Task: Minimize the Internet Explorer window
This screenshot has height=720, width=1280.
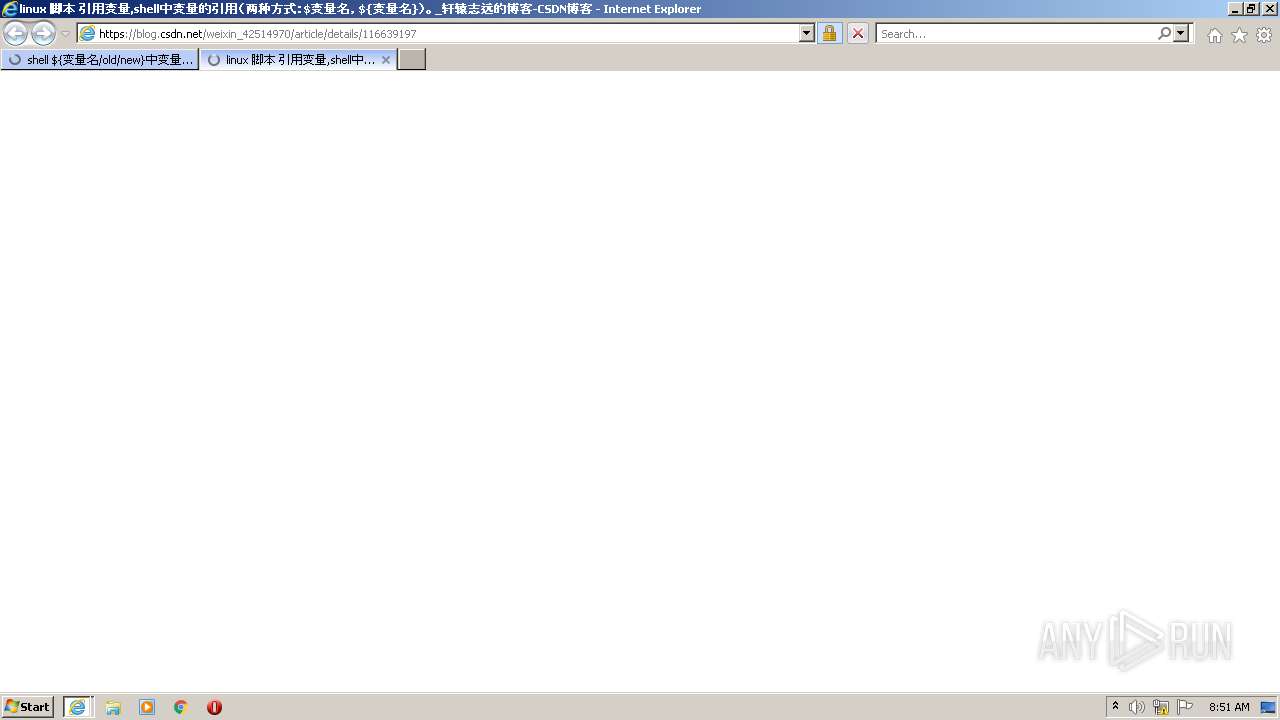Action: [x=1235, y=9]
